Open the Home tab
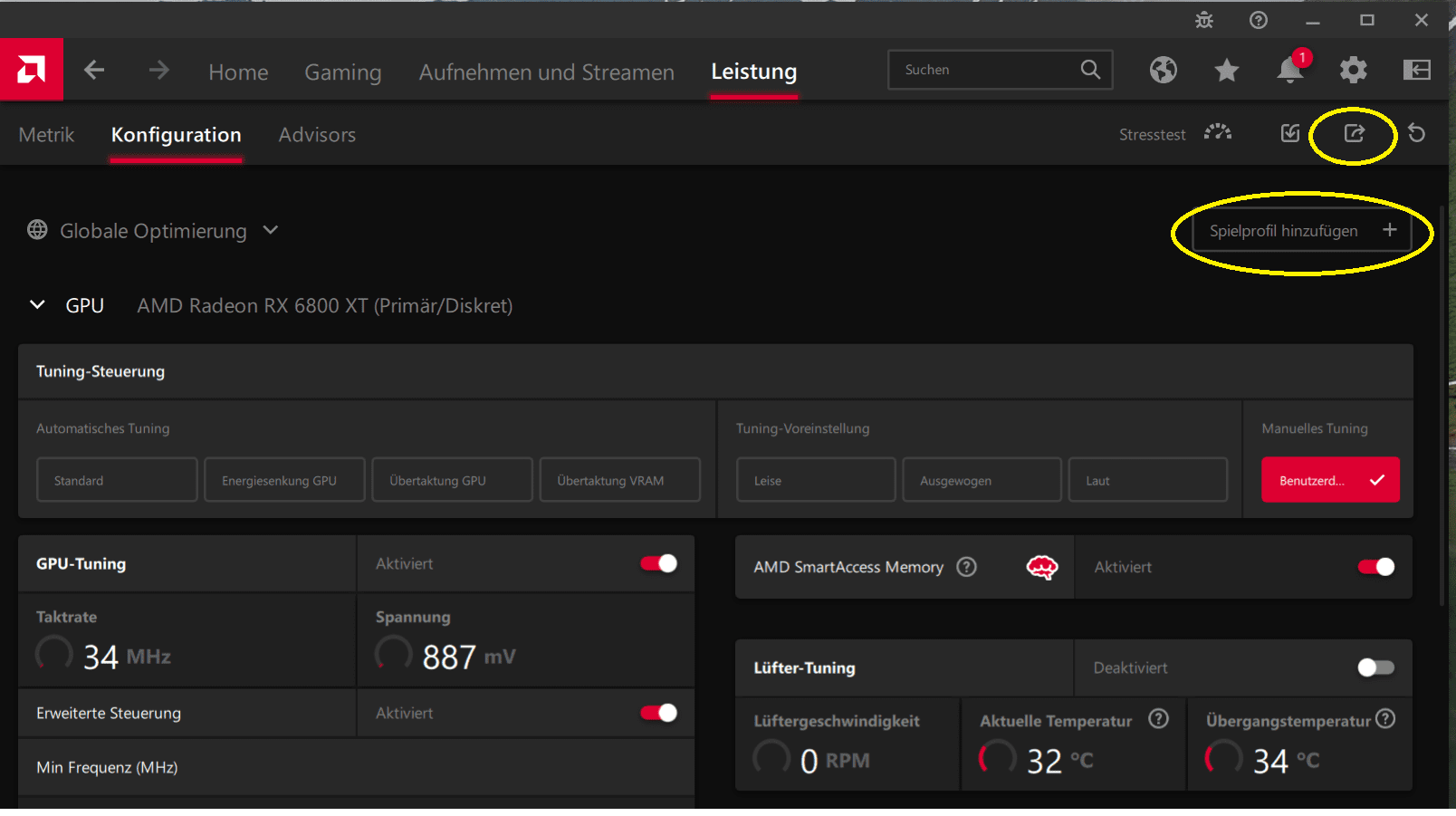The height and width of the screenshot is (816, 1456). pyautogui.click(x=238, y=72)
